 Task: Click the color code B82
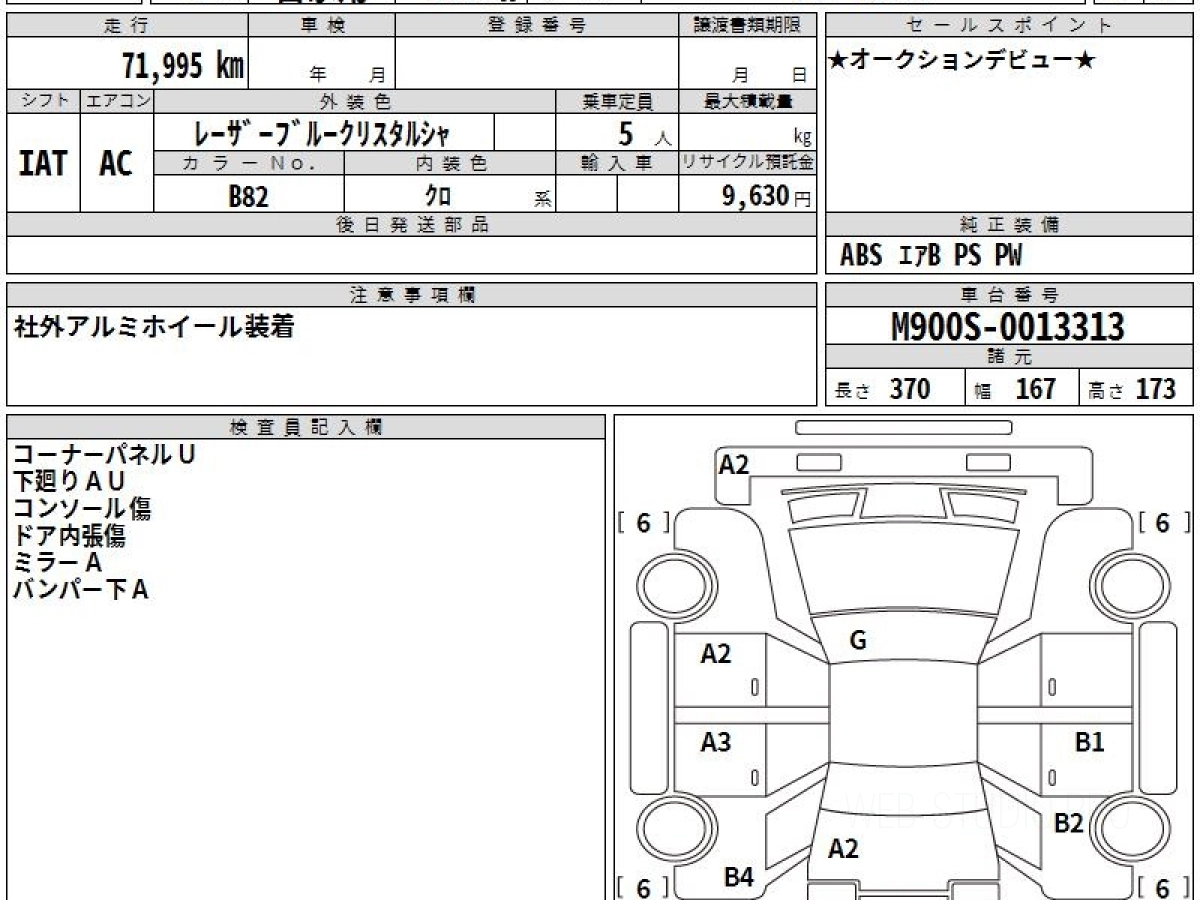tap(249, 196)
